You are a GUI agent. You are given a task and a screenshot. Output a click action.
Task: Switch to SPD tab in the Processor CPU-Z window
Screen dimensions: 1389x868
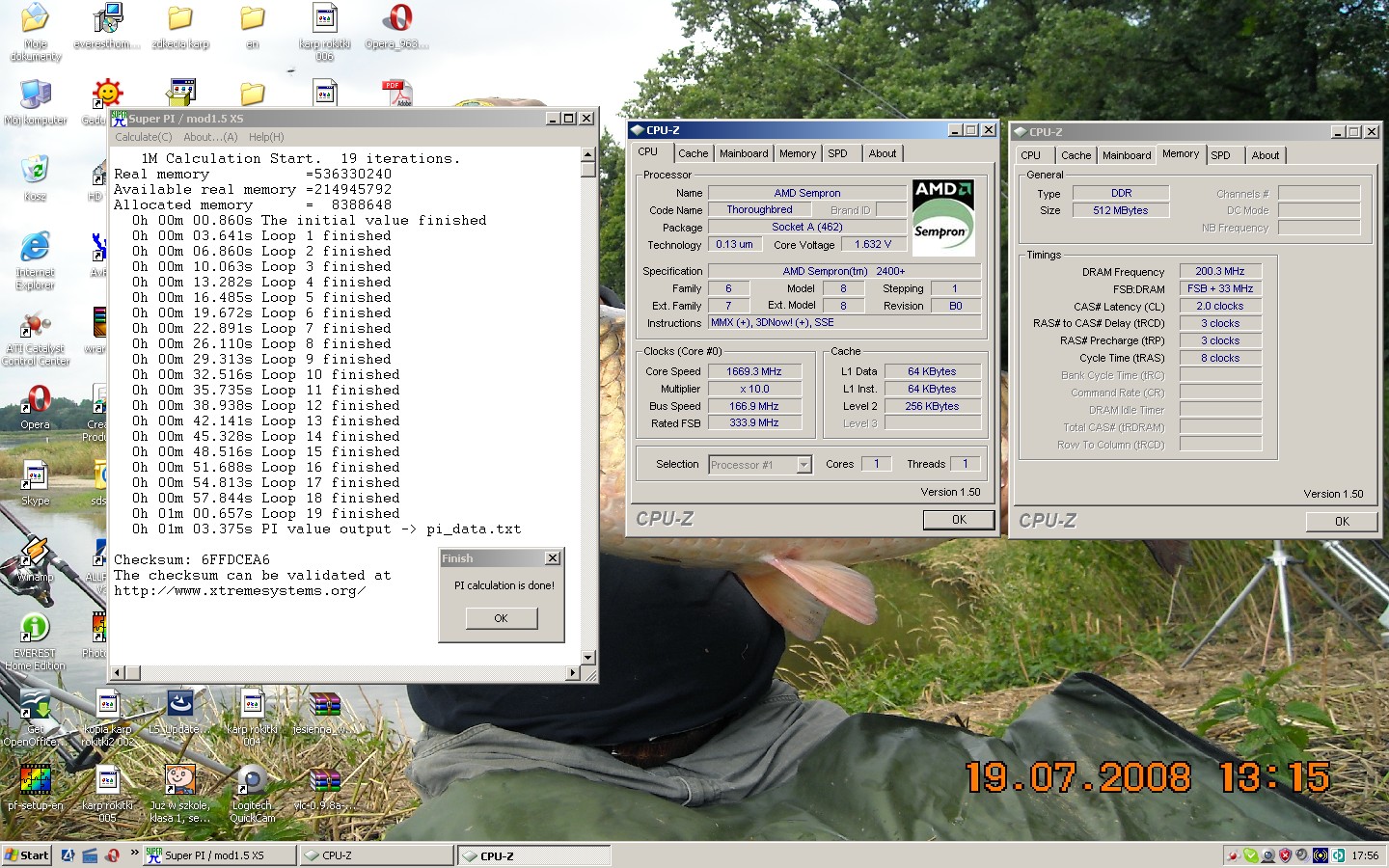(837, 153)
